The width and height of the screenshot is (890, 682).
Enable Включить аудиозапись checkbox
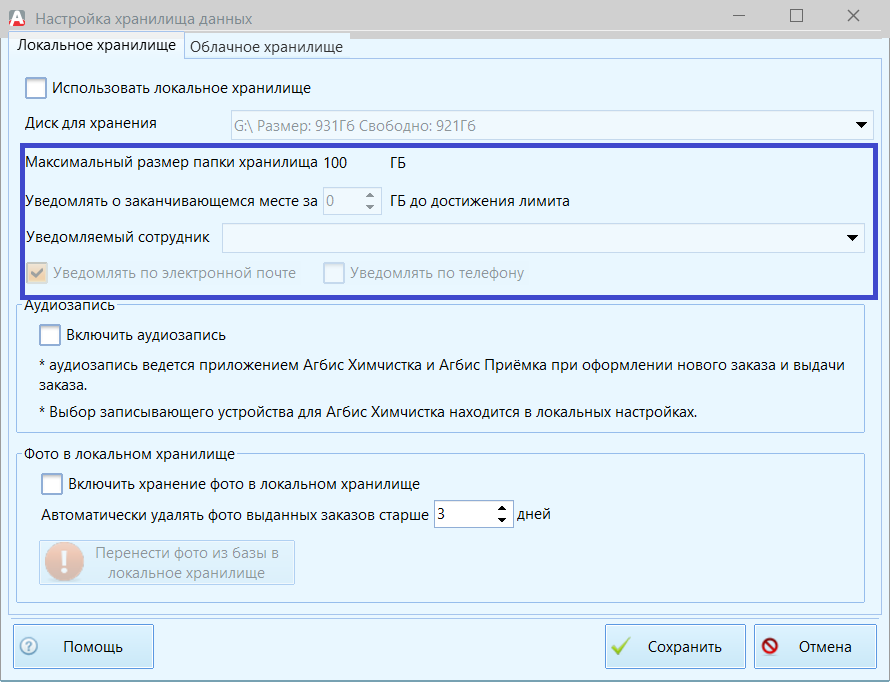pos(50,335)
